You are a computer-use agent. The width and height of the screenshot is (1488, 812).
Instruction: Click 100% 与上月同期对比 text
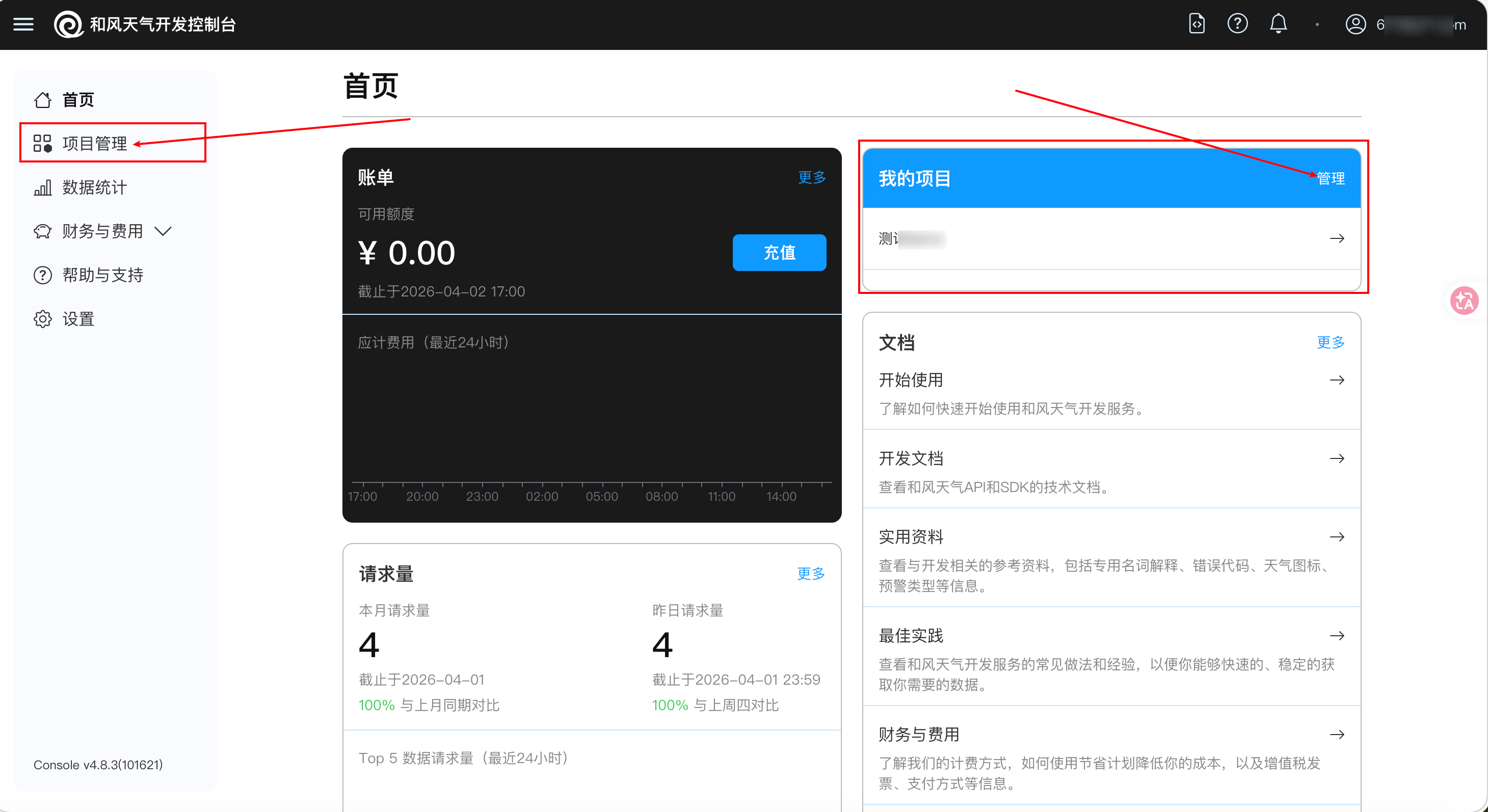429,705
